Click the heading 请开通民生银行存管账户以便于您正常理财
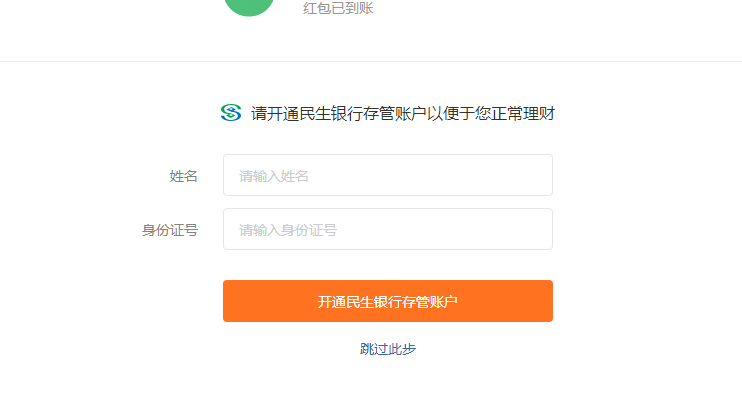Screen dimensions: 742x395 403,114
